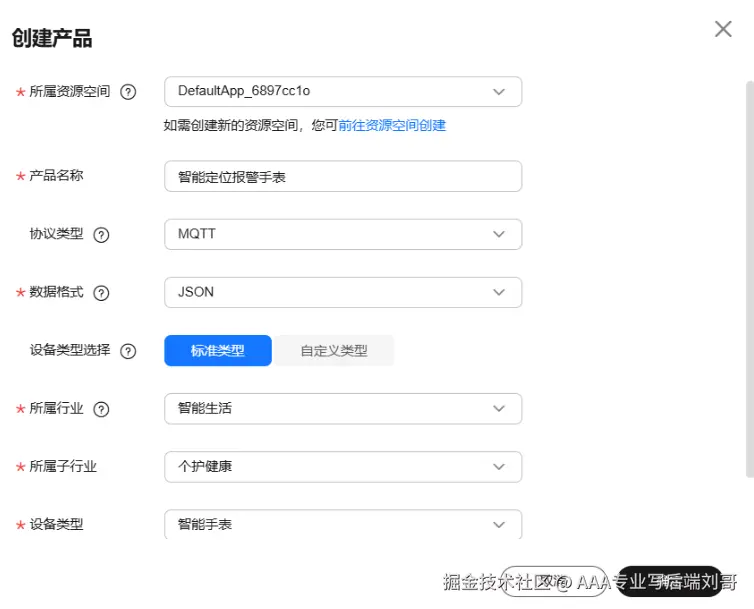
Task: Switch to 自定义类型 device type
Action: (x=334, y=351)
